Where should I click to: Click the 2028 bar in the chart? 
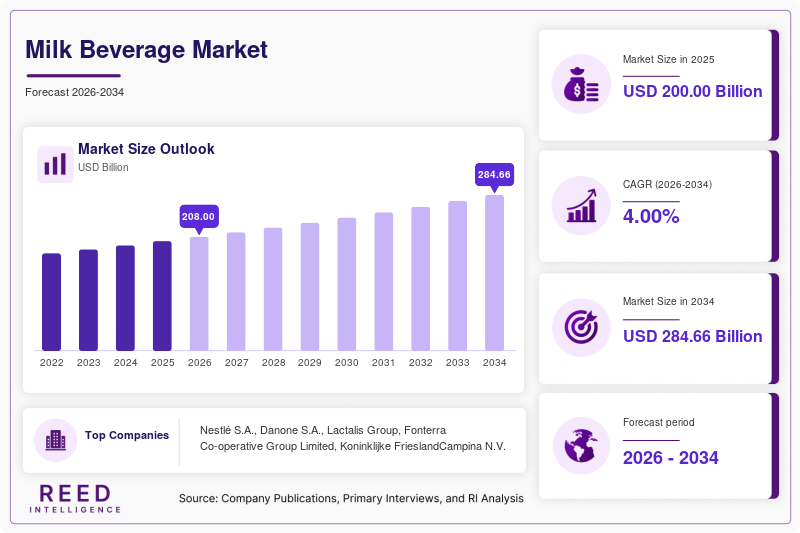(x=273, y=289)
